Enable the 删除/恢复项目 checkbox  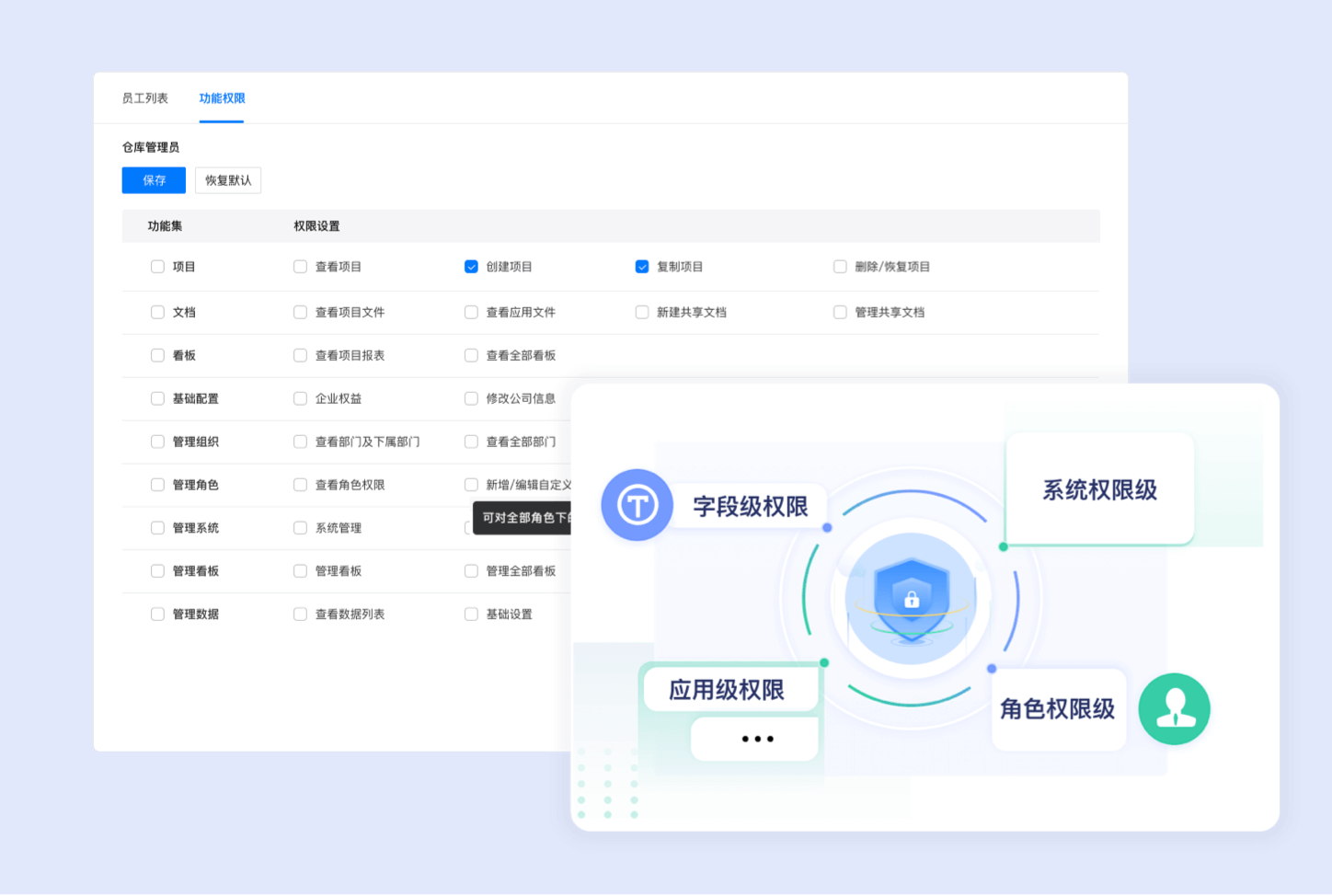point(840,267)
